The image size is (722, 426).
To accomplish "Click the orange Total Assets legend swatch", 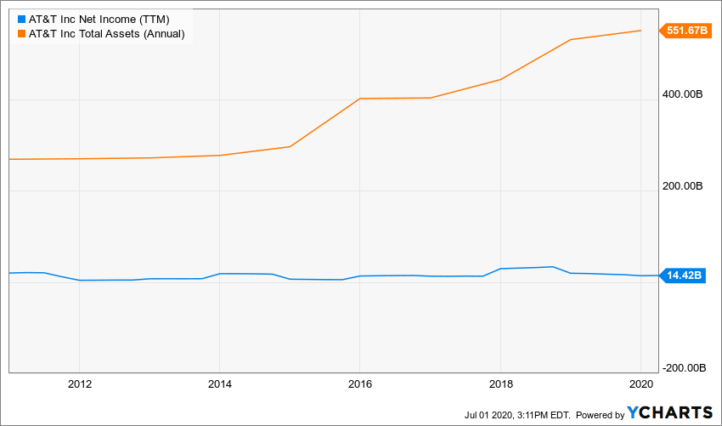I will point(21,34).
